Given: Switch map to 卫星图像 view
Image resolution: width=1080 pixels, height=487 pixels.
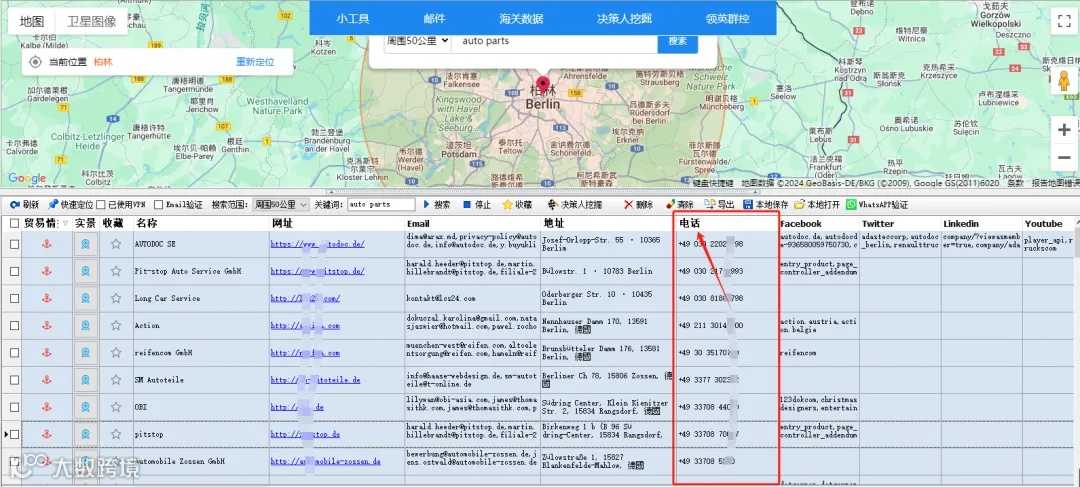Looking at the screenshot, I should 92,21.
